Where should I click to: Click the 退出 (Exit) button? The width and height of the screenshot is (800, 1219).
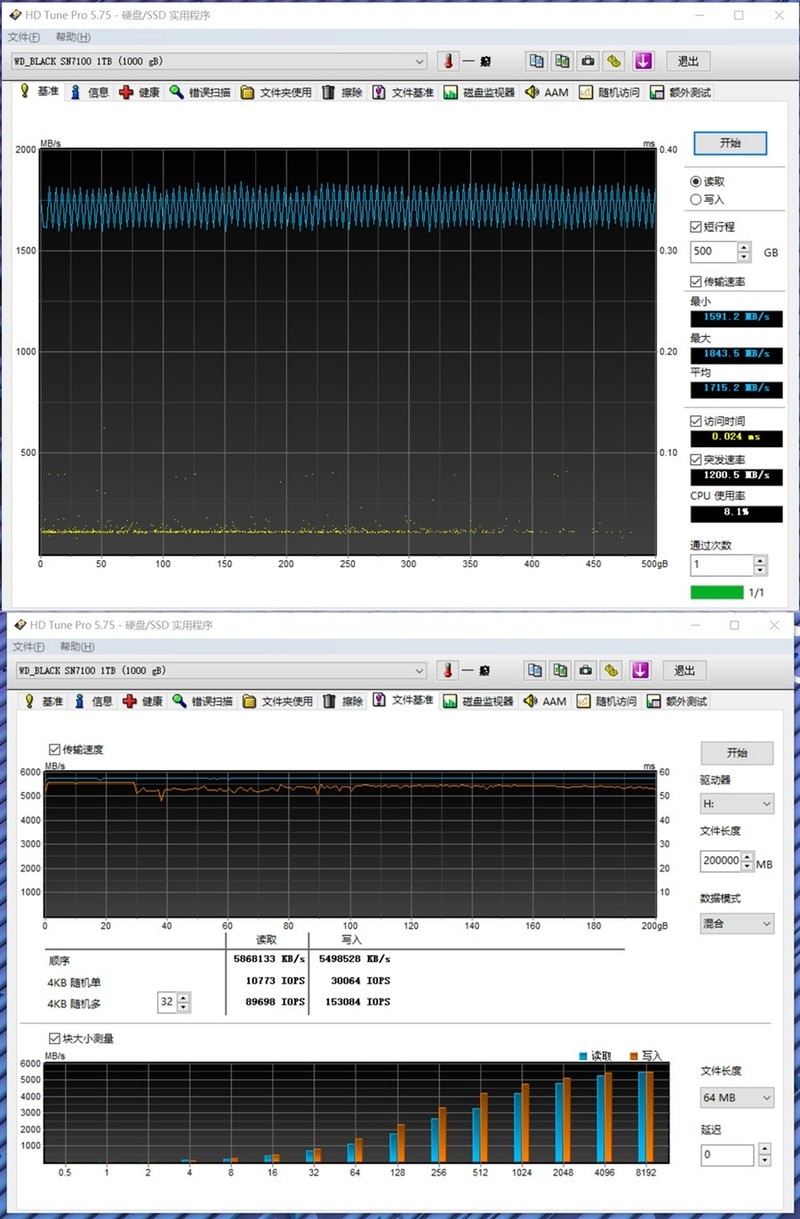click(686, 61)
